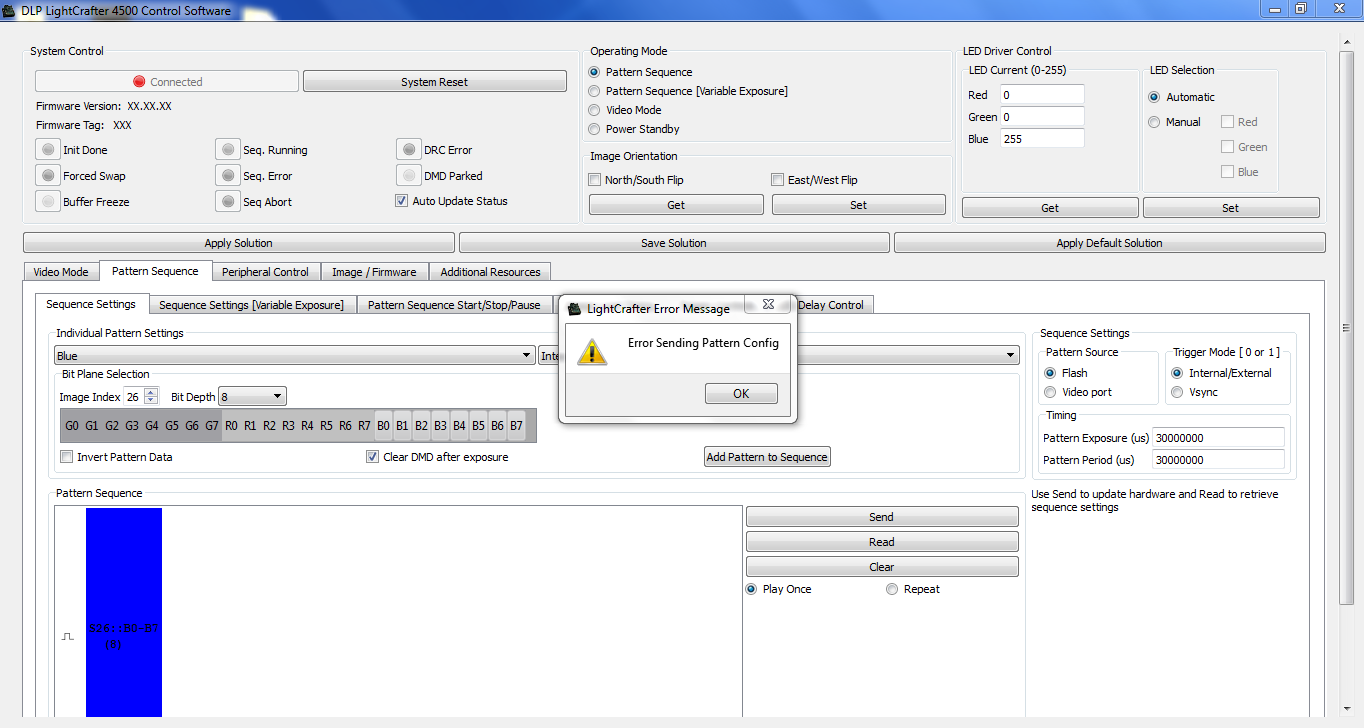The height and width of the screenshot is (728, 1364).
Task: Click the Save Solution button
Action: pyautogui.click(x=674, y=243)
